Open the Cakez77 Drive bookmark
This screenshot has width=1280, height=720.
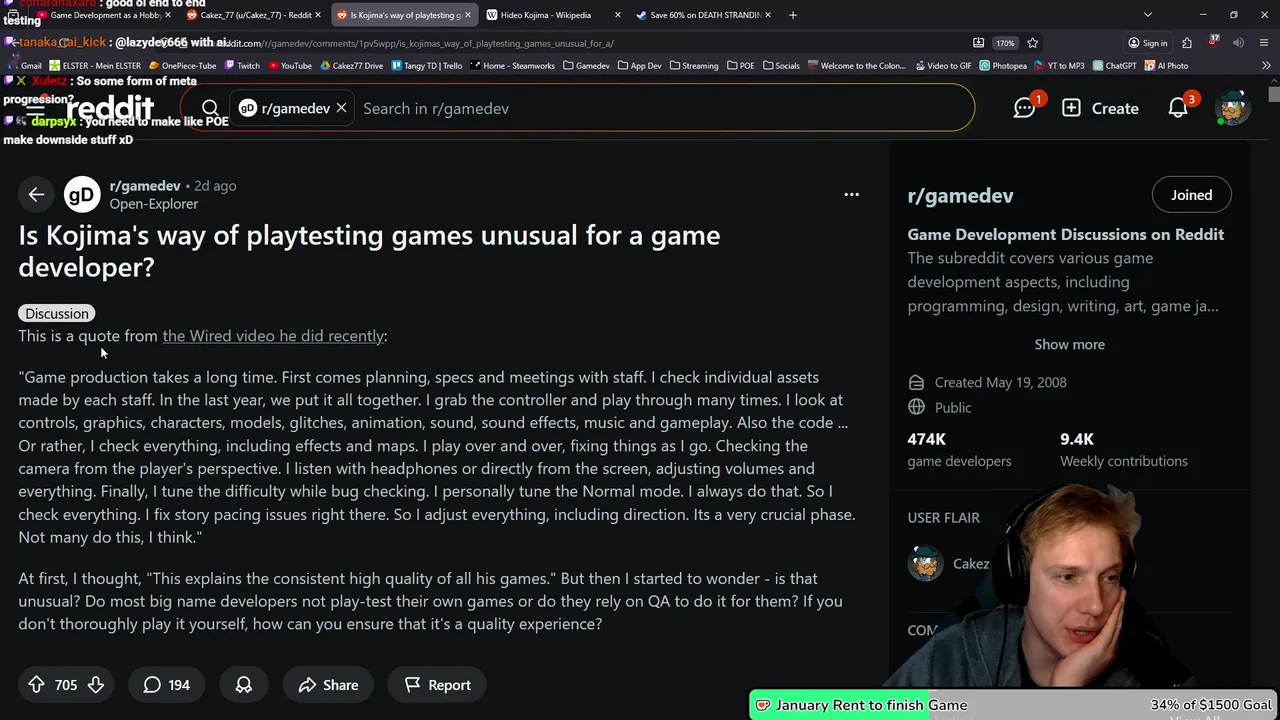(352, 66)
